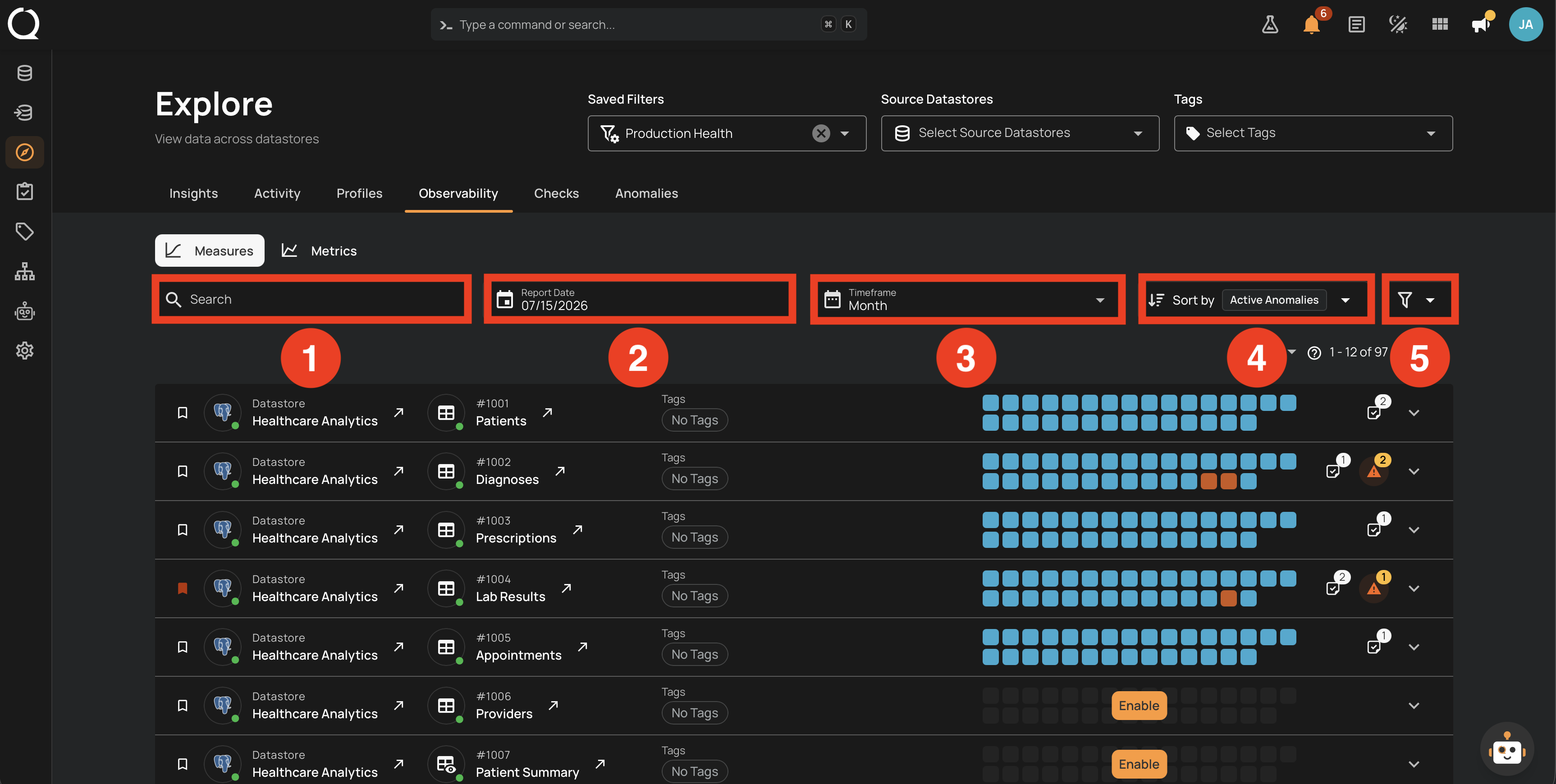The width and height of the screenshot is (1556, 784).
Task: Switch to the Metrics view toggle
Action: click(320, 250)
